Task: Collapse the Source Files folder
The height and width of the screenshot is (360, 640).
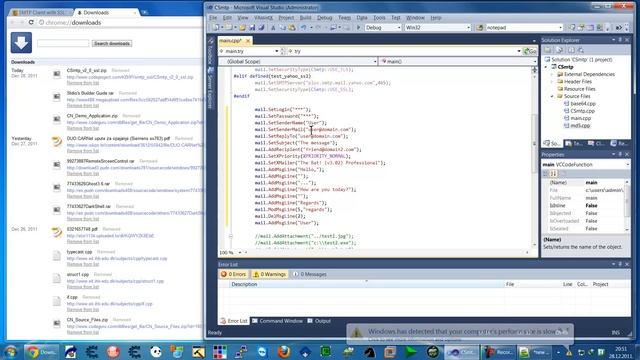Action: (x=552, y=96)
